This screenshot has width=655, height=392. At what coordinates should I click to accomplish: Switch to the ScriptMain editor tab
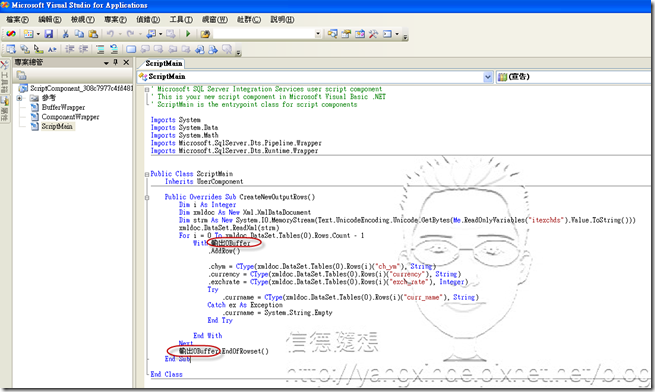[163, 64]
